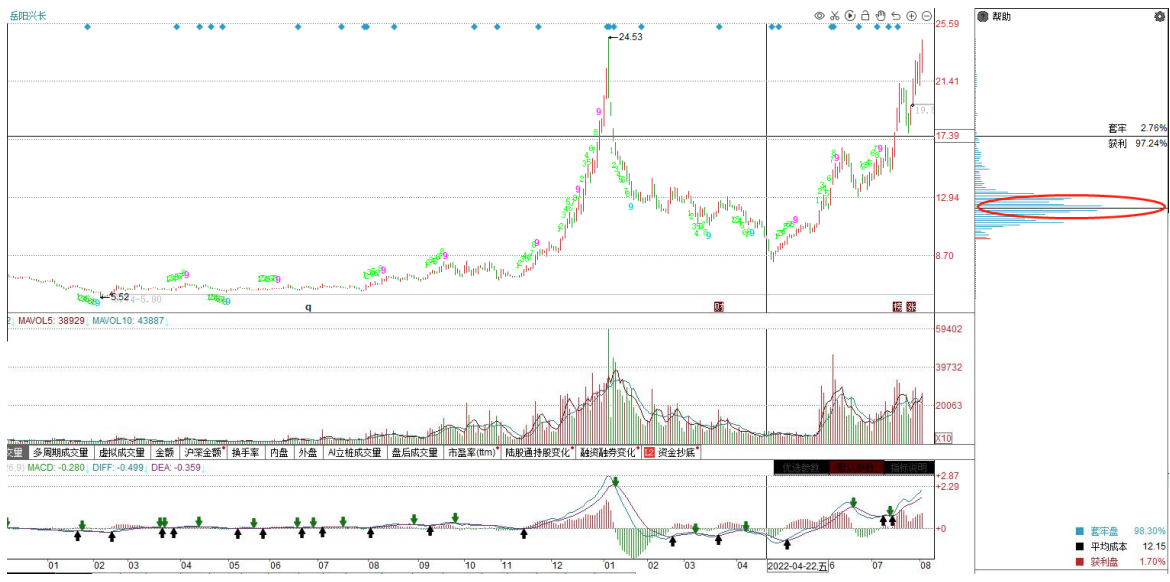Switch to the 多周期成交量 tab

(60, 452)
